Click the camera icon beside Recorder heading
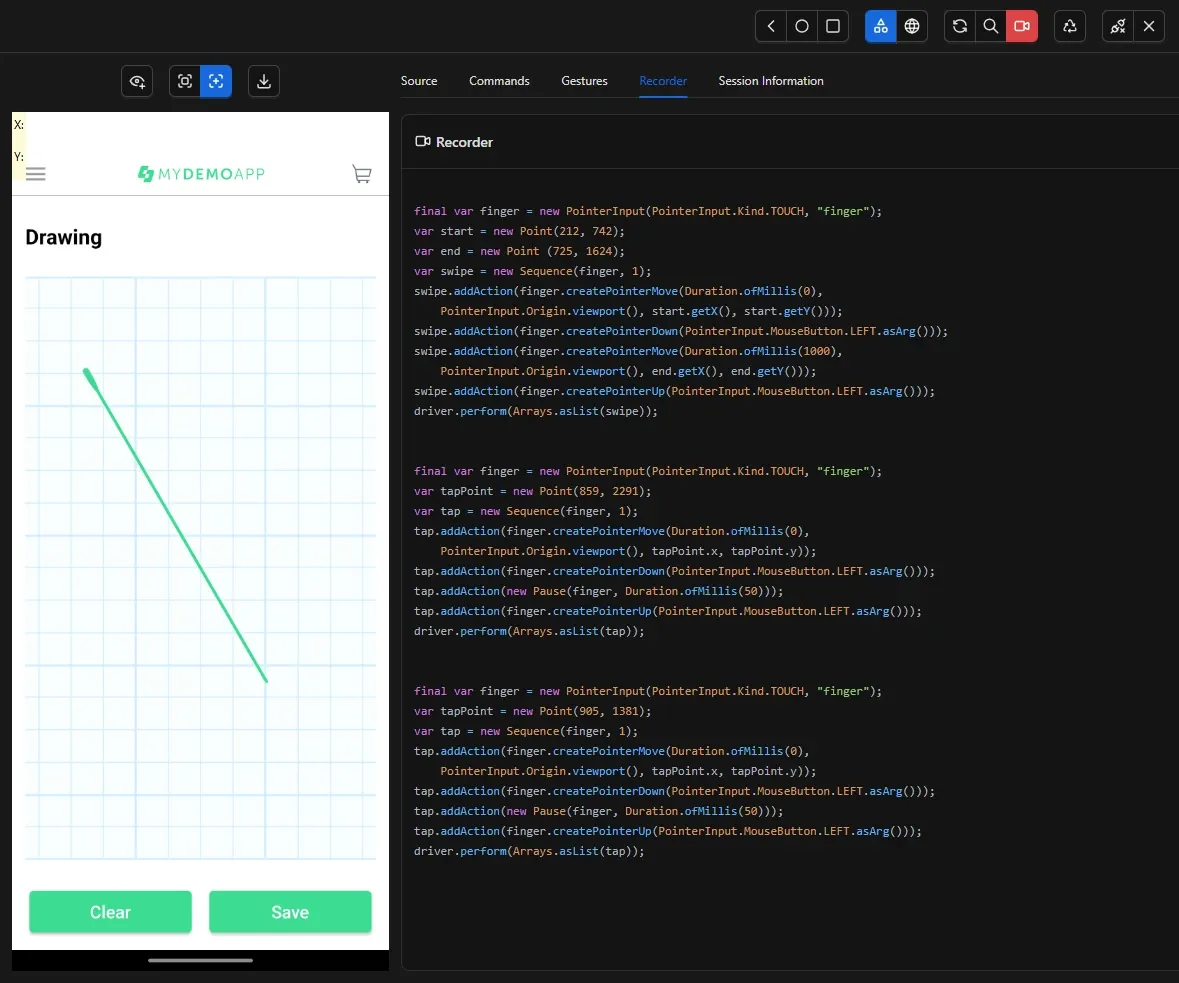 423,141
